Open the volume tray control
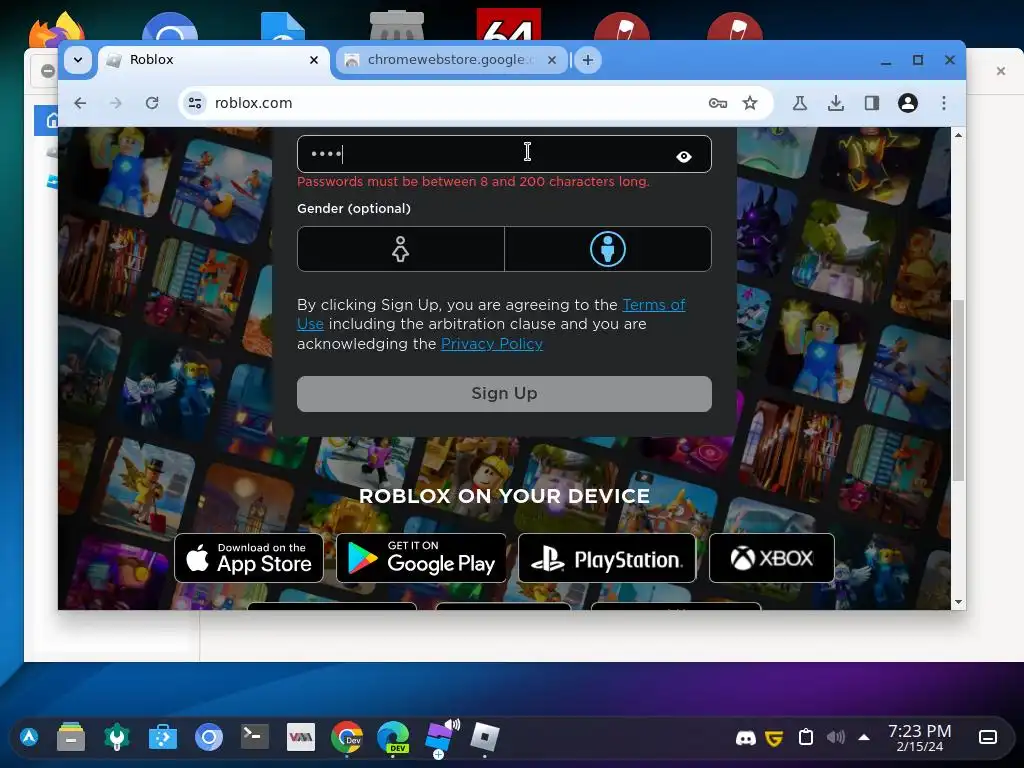 [x=835, y=738]
